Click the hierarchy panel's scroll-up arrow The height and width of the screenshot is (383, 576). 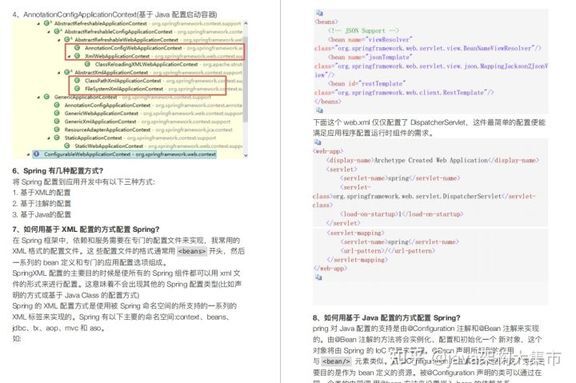pyautogui.click(x=245, y=23)
